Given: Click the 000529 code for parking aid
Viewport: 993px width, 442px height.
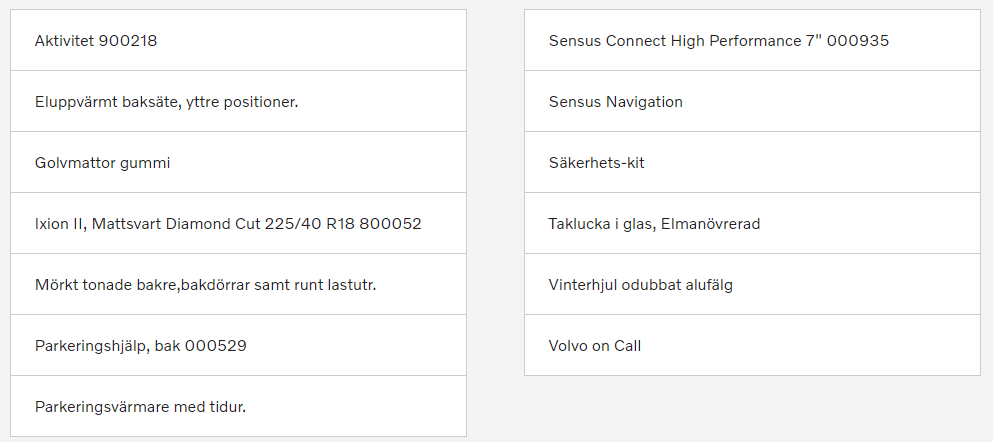Looking at the screenshot, I should (x=215, y=346).
